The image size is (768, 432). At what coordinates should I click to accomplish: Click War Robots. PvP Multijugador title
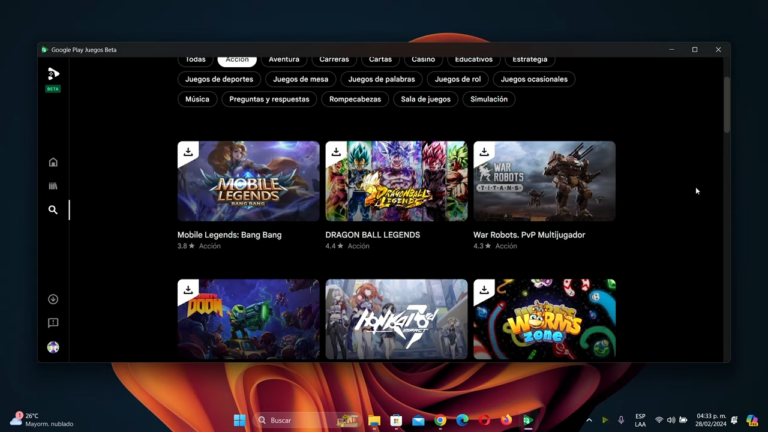(529, 235)
